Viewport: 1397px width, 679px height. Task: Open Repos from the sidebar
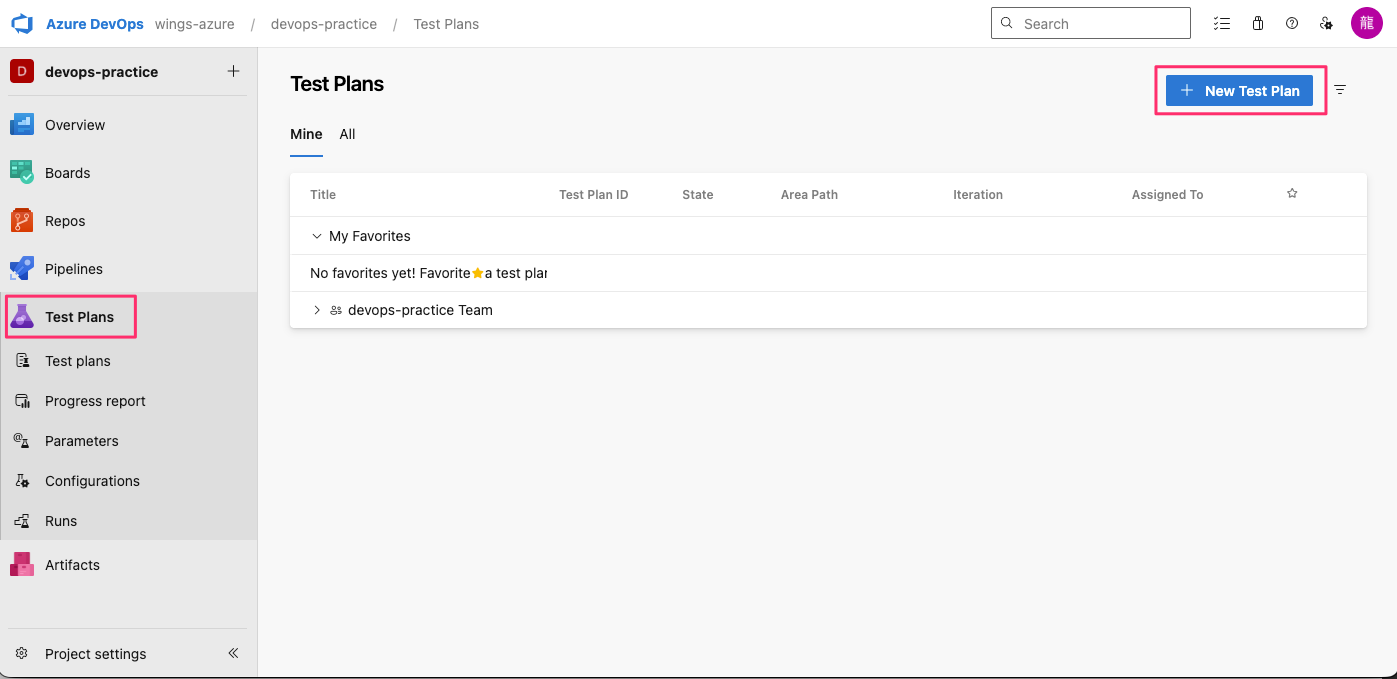pos(64,221)
